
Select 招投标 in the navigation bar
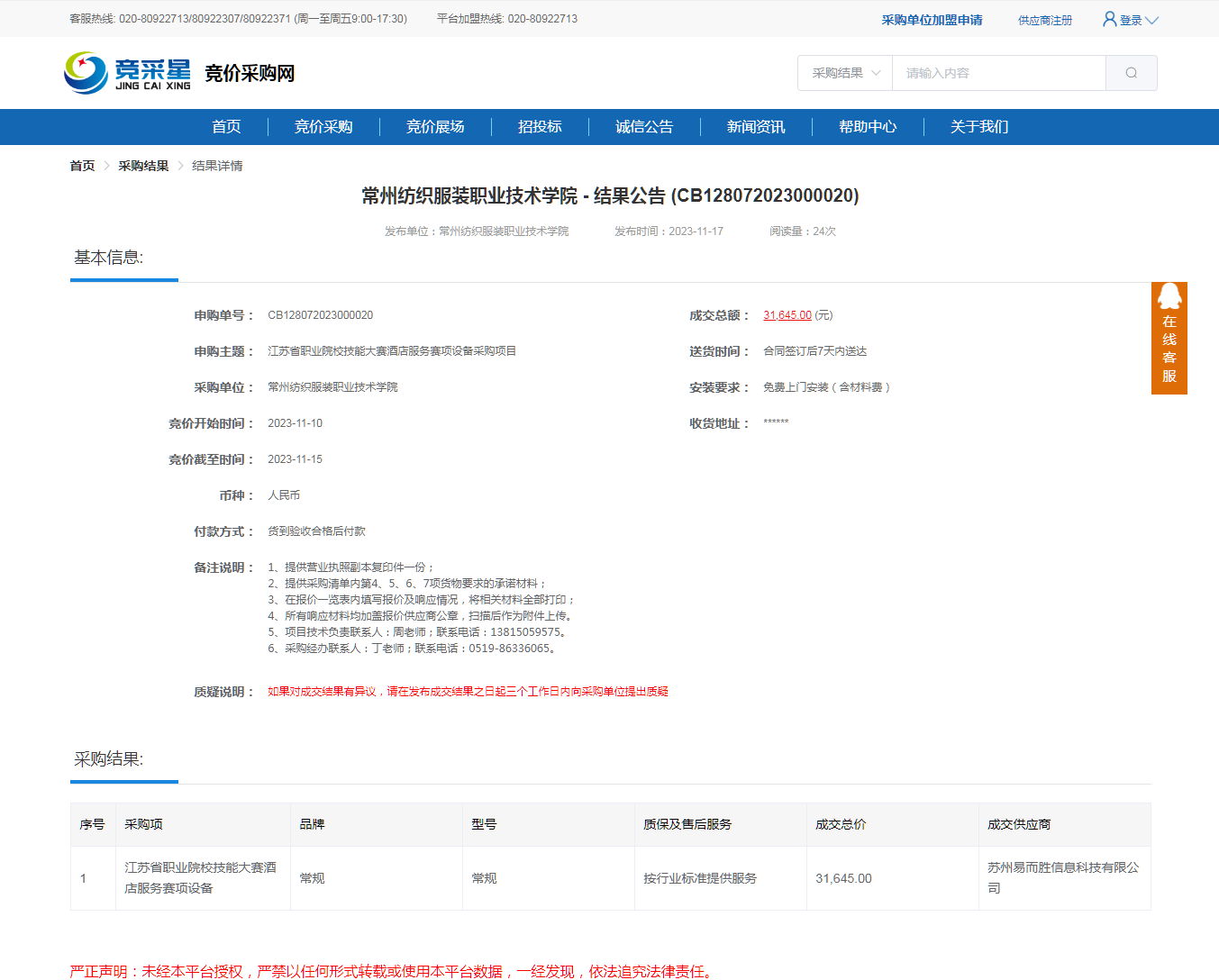[x=540, y=127]
